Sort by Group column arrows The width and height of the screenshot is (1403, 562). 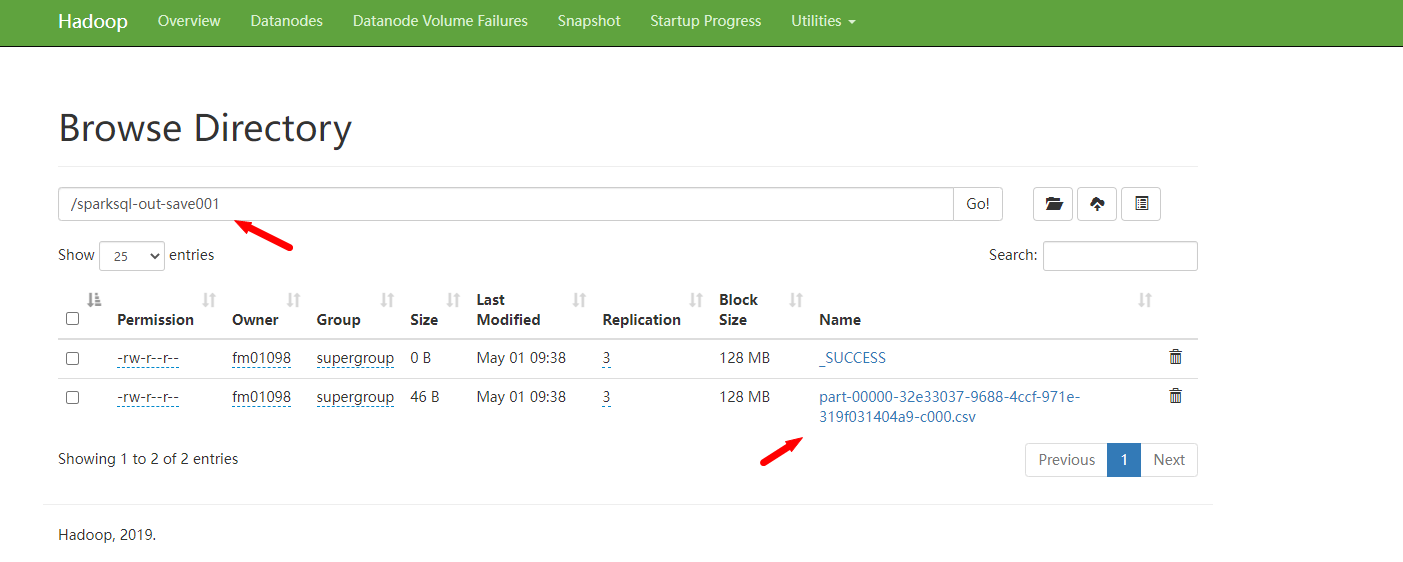click(x=387, y=300)
